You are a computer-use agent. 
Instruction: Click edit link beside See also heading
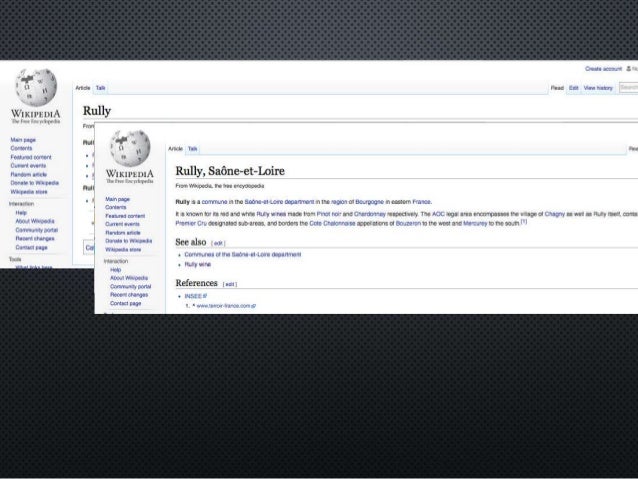pyautogui.click(x=218, y=243)
